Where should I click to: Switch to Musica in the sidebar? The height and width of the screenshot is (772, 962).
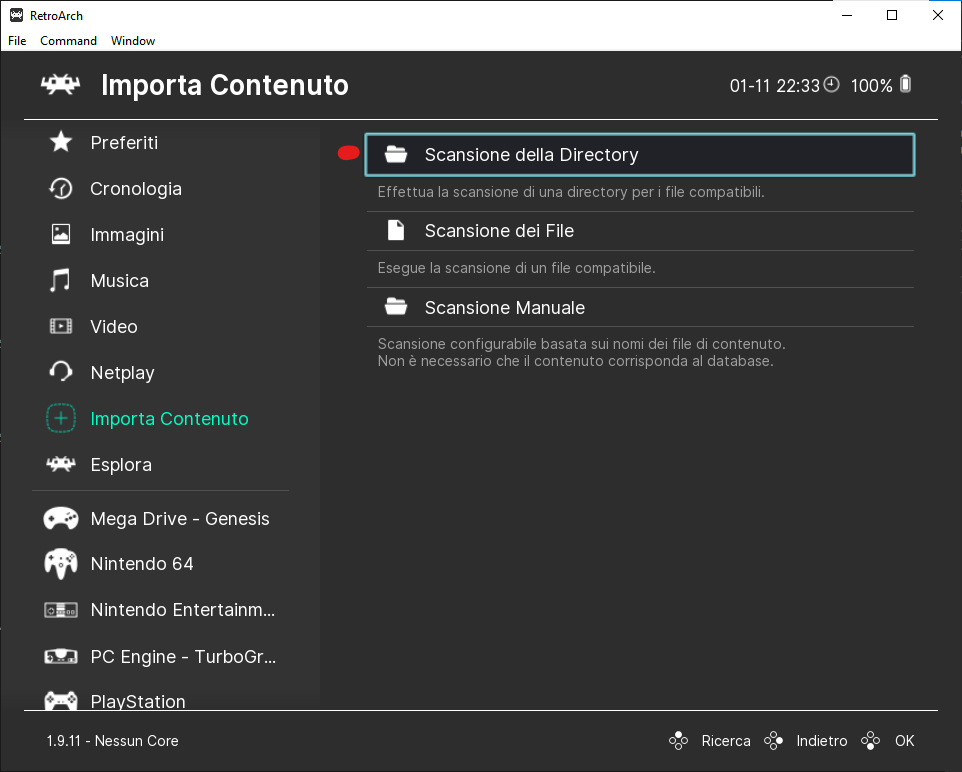tap(120, 280)
